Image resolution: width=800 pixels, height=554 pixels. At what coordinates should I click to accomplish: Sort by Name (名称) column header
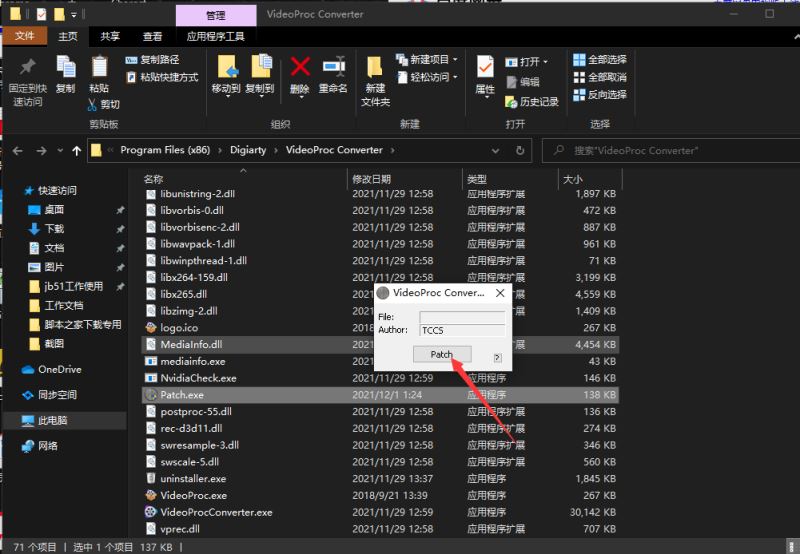point(154,179)
